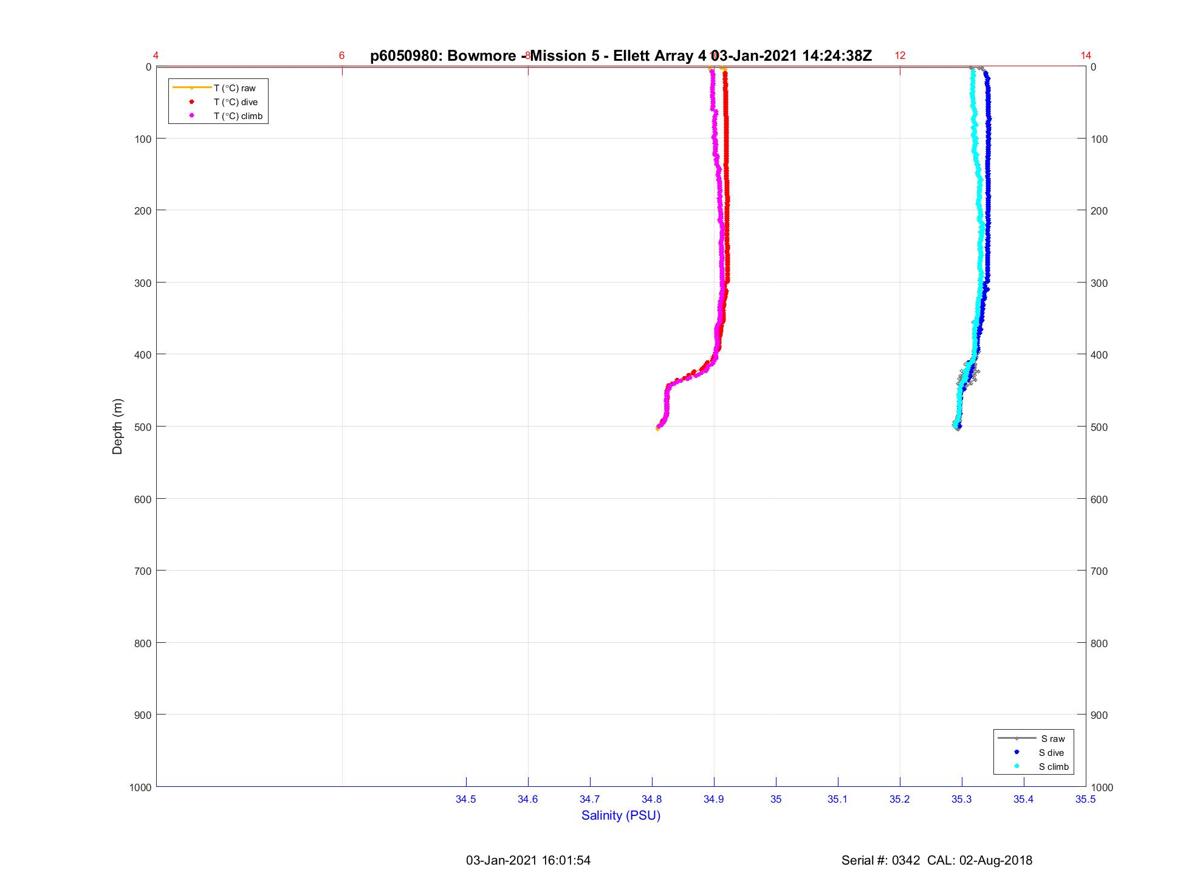The image size is (1200, 885).
Task: Click the red 14 temperature tick label
Action: [1086, 56]
